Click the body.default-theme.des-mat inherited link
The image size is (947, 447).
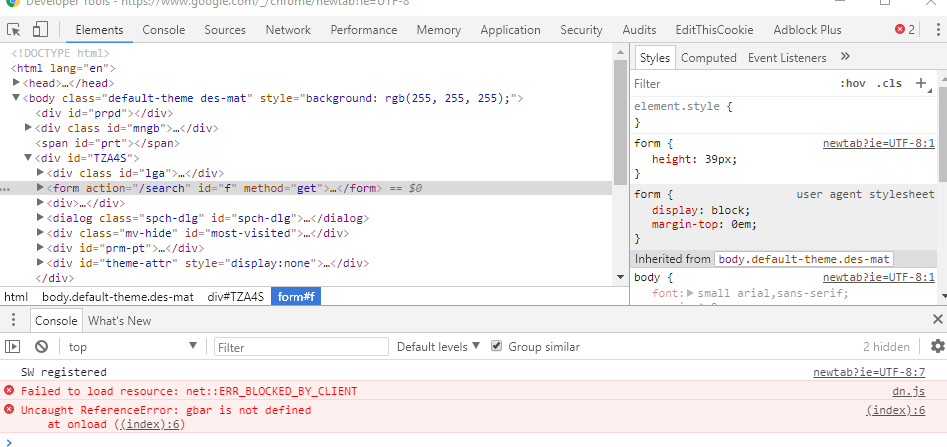[x=804, y=259]
